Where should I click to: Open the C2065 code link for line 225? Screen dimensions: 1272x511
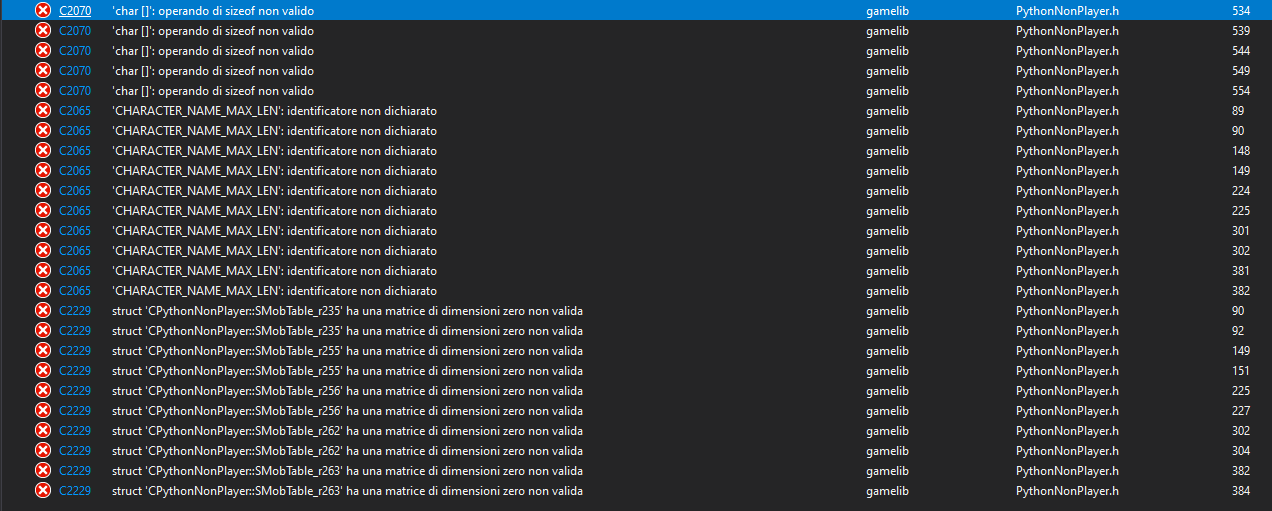[75, 210]
